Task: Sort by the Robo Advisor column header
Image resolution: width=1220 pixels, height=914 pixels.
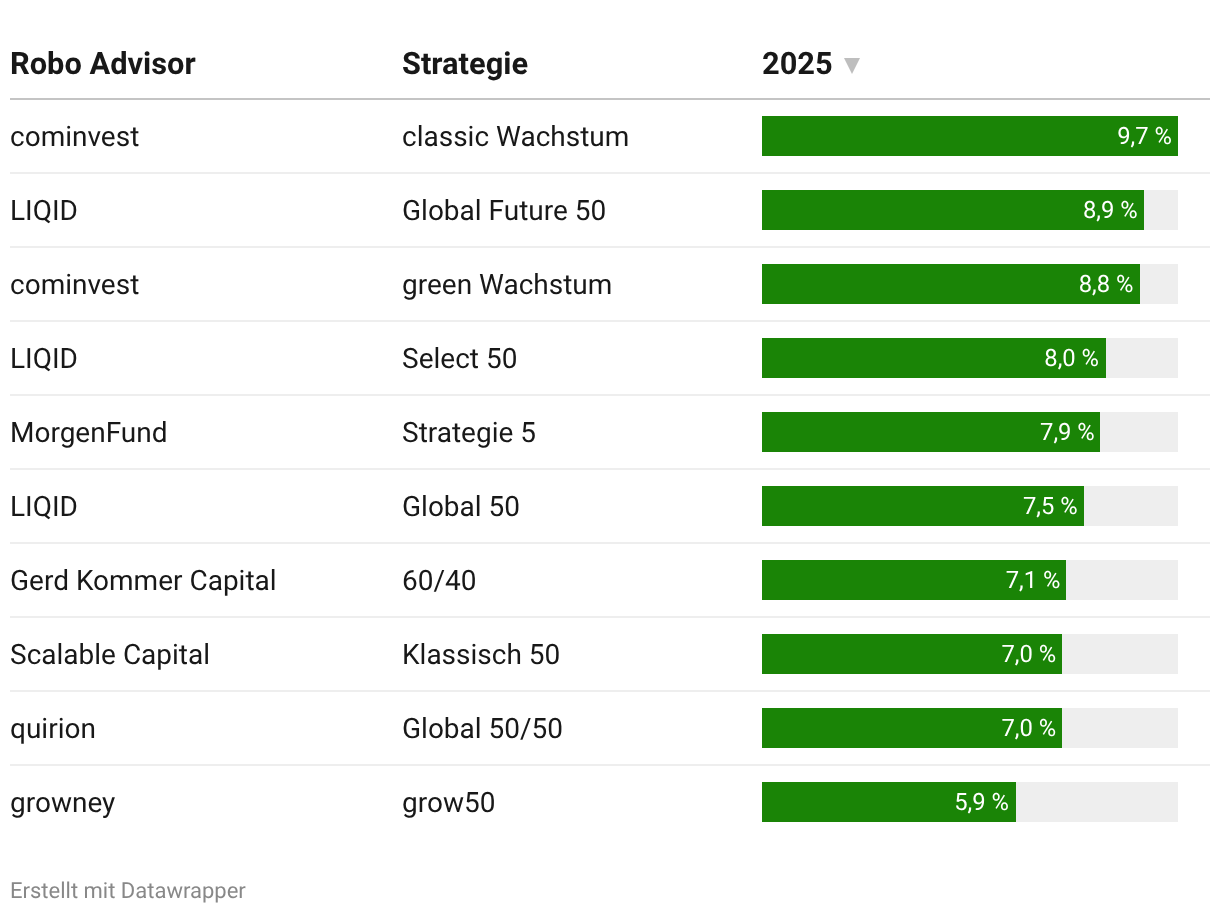Action: point(103,64)
